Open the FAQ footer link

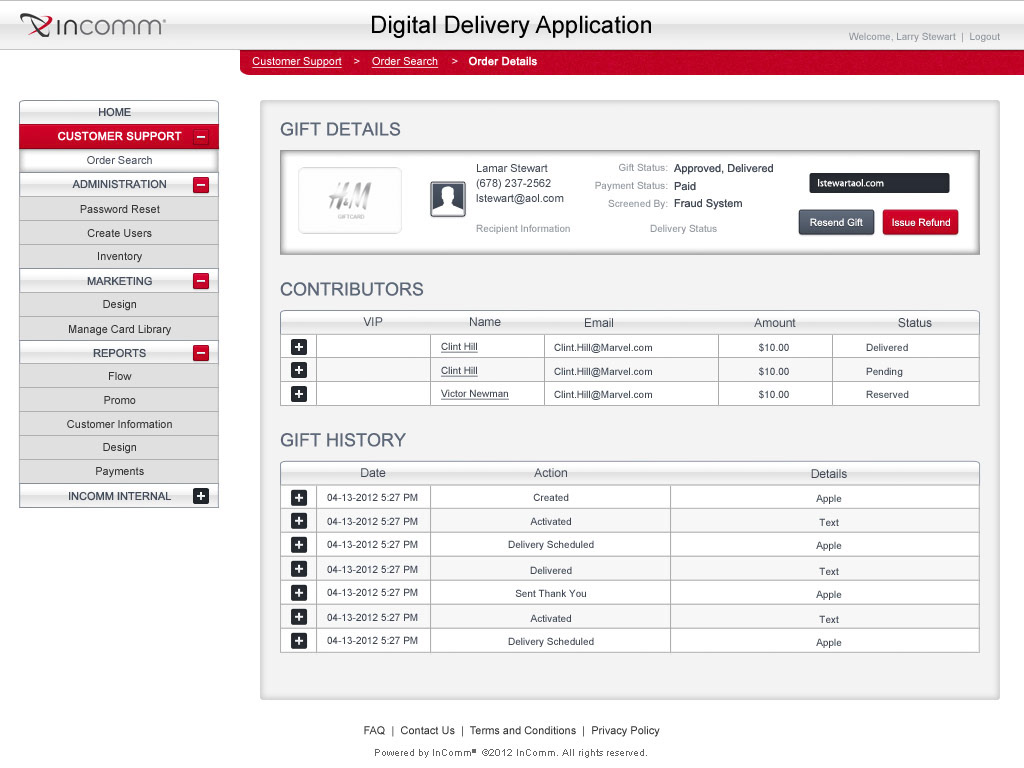pyautogui.click(x=374, y=730)
